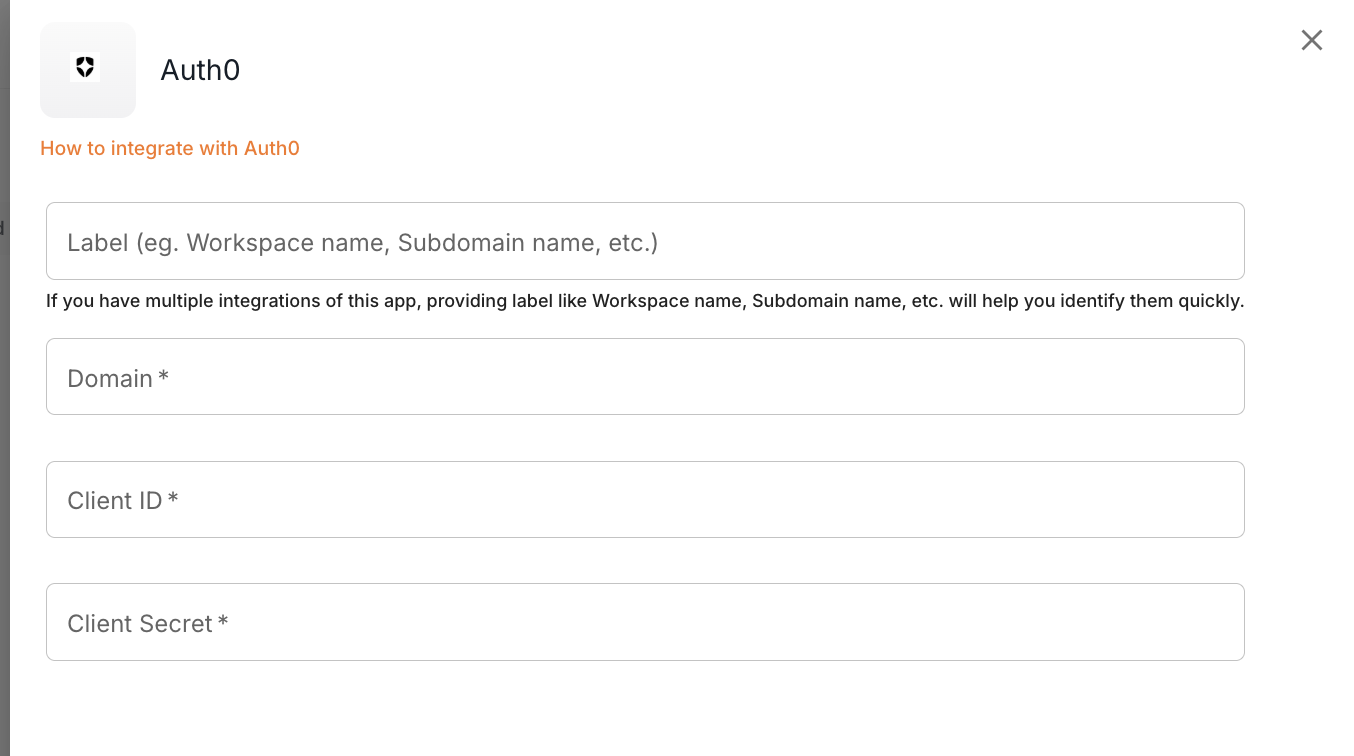Click the asterisk next to Client ID
Viewport: 1354px width, 756px height.
(x=173, y=499)
